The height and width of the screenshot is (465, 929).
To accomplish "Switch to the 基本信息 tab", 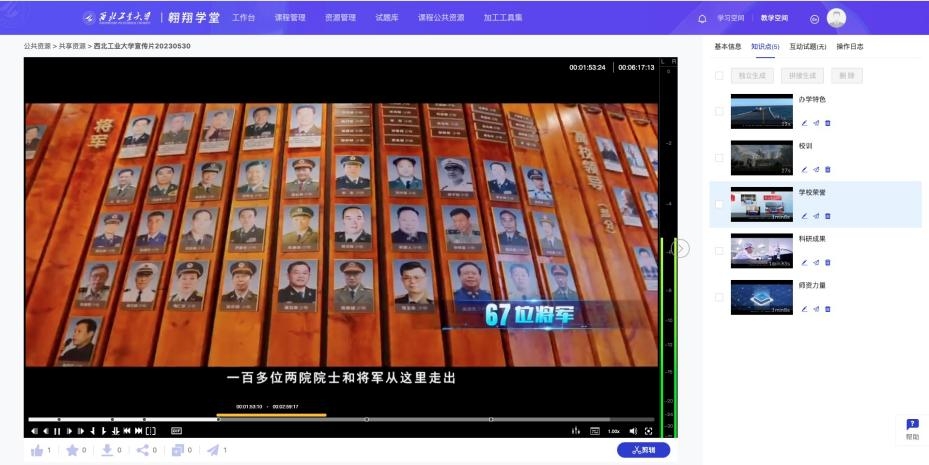I will (x=727, y=47).
